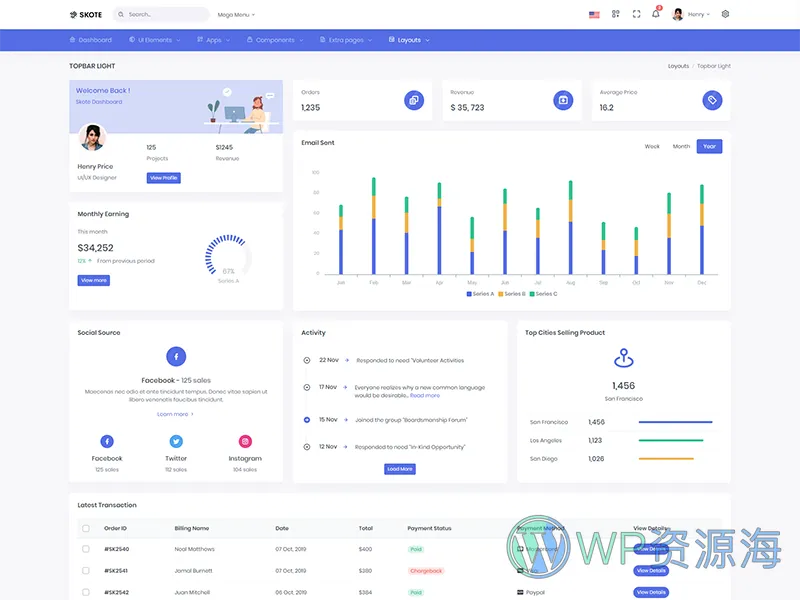Click the Instagram social icon
800x600 pixels.
pyautogui.click(x=245, y=441)
